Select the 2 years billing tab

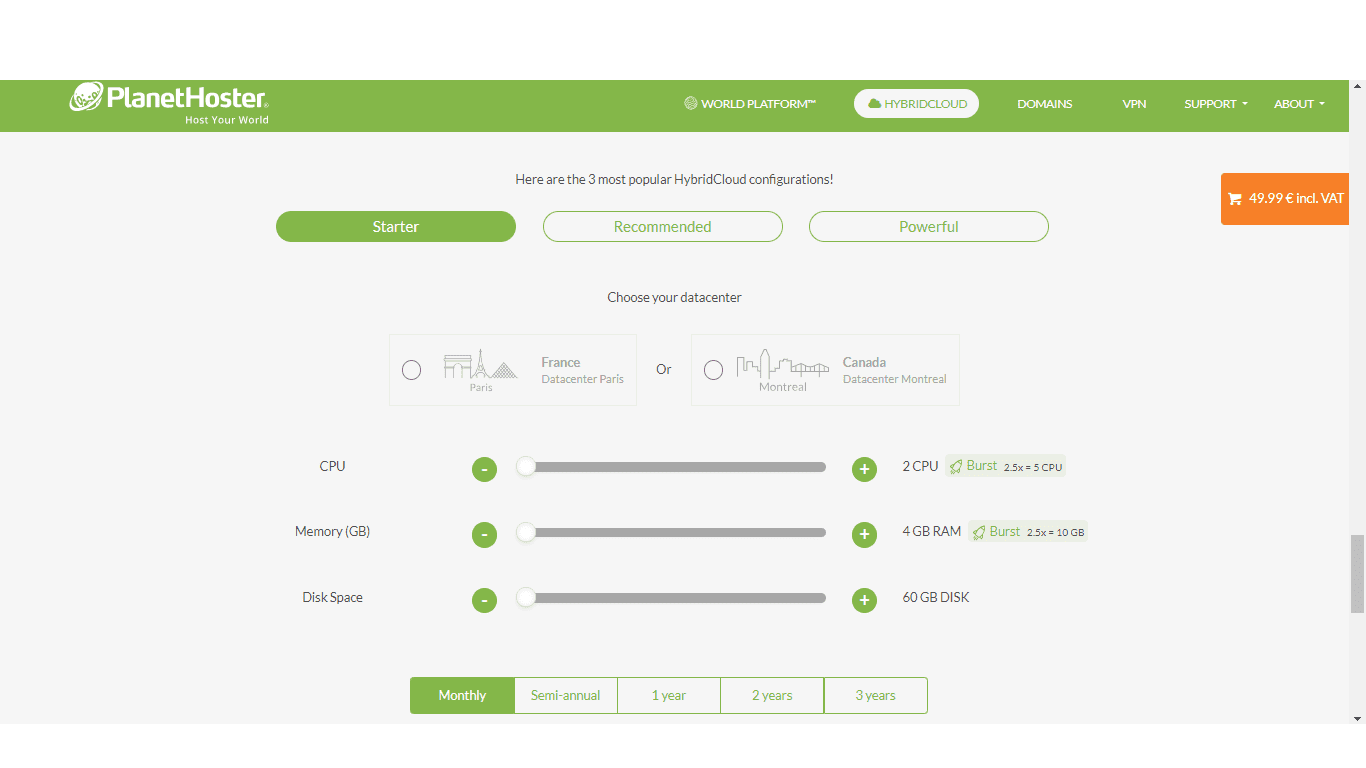tap(772, 695)
